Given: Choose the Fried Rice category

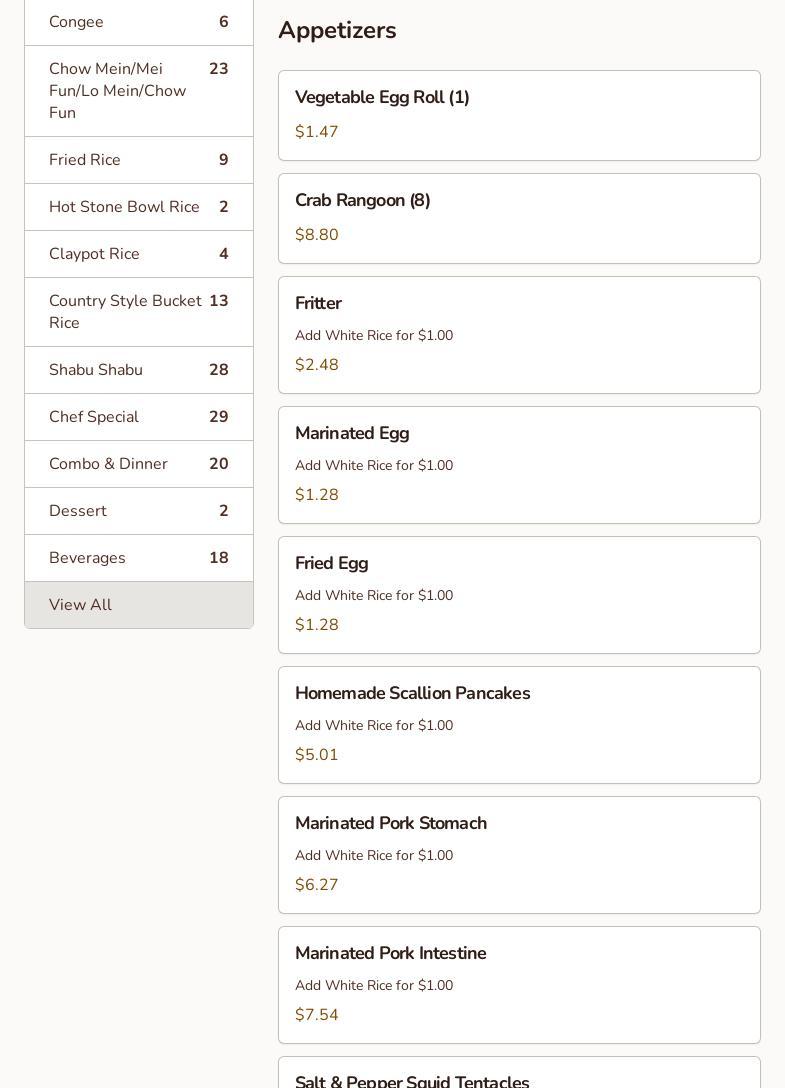Looking at the screenshot, I should click(x=138, y=160).
